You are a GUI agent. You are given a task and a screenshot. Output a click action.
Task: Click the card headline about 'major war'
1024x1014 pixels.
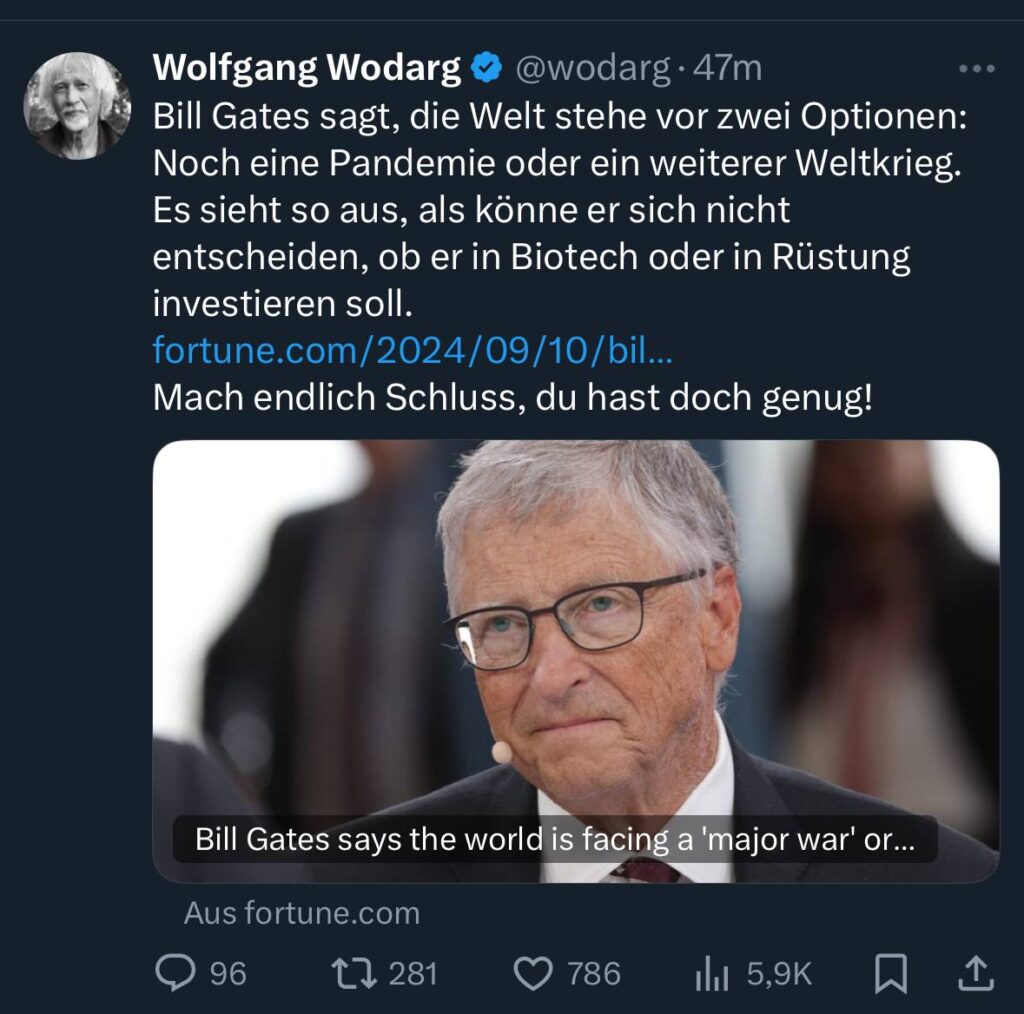pyautogui.click(x=555, y=839)
